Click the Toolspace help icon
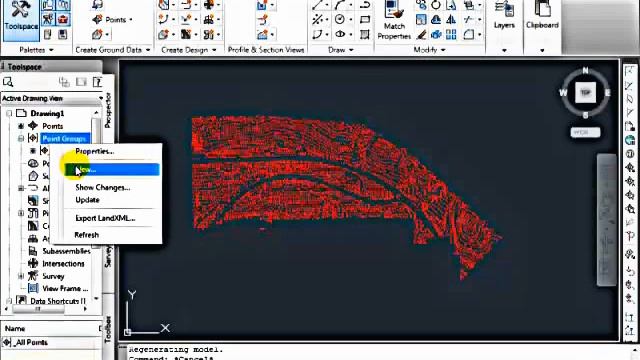The width and height of the screenshot is (640, 360). tap(98, 82)
